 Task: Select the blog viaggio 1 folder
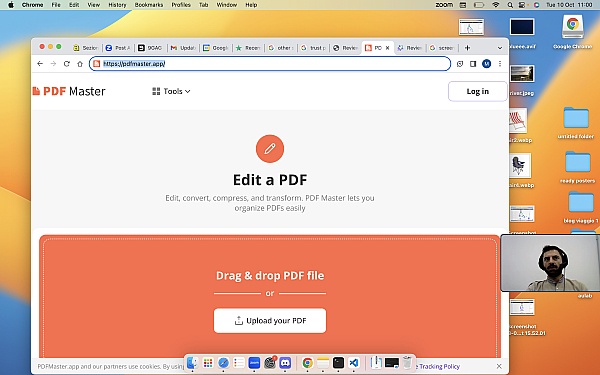point(580,207)
